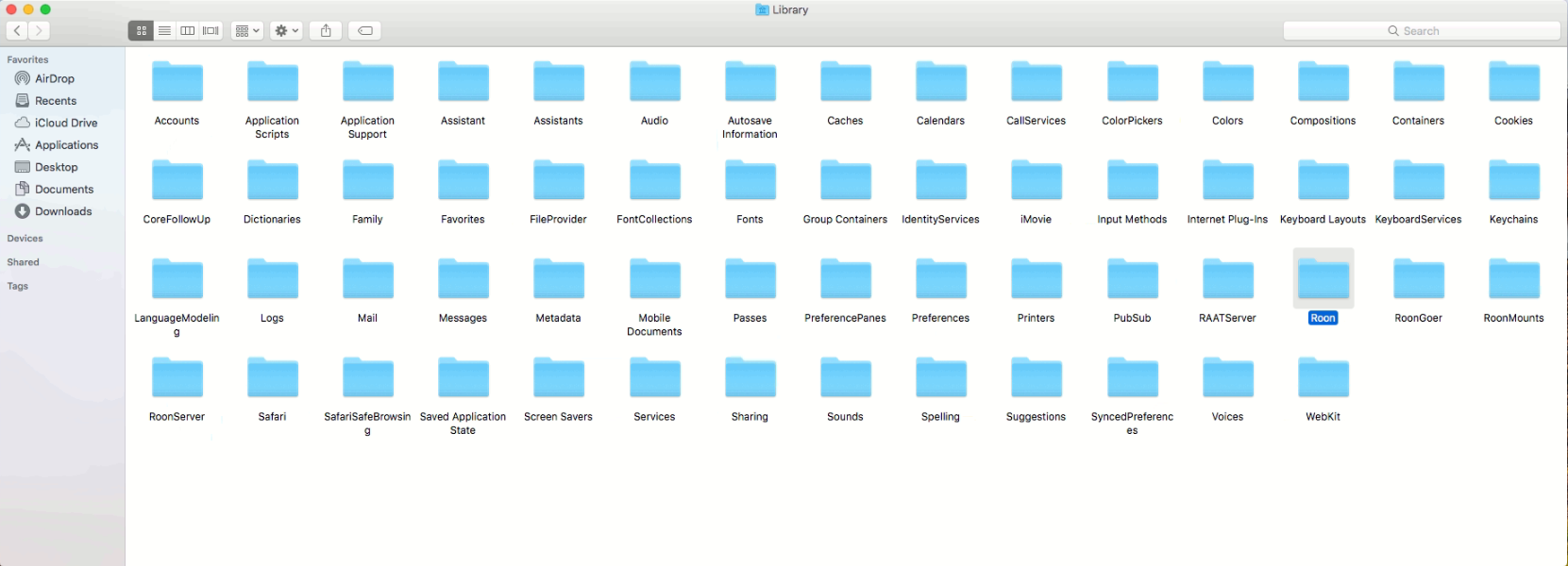
Task: Click the LanguageModeling folder label
Action: (177, 325)
